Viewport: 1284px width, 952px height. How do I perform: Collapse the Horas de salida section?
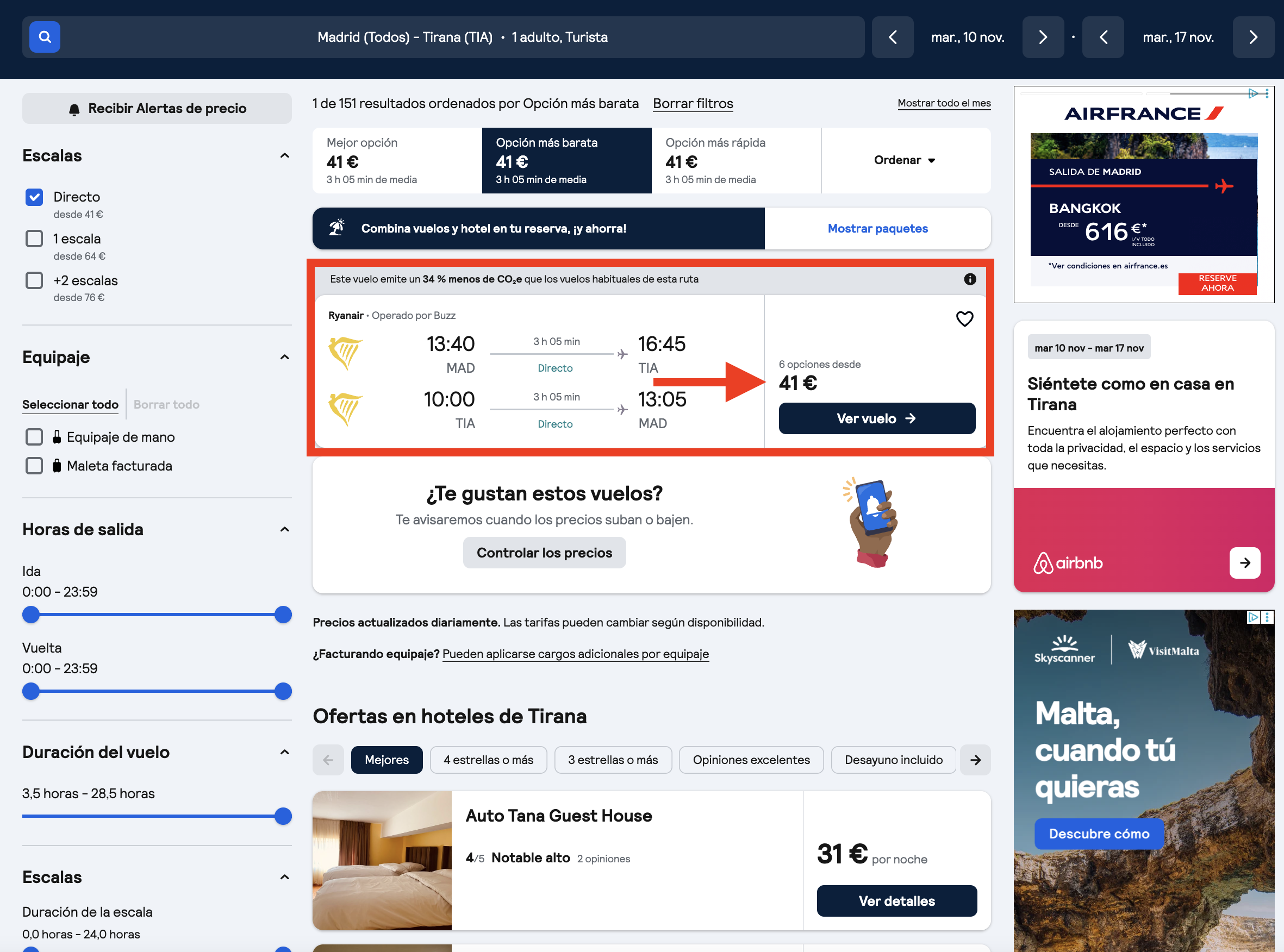tap(284, 530)
